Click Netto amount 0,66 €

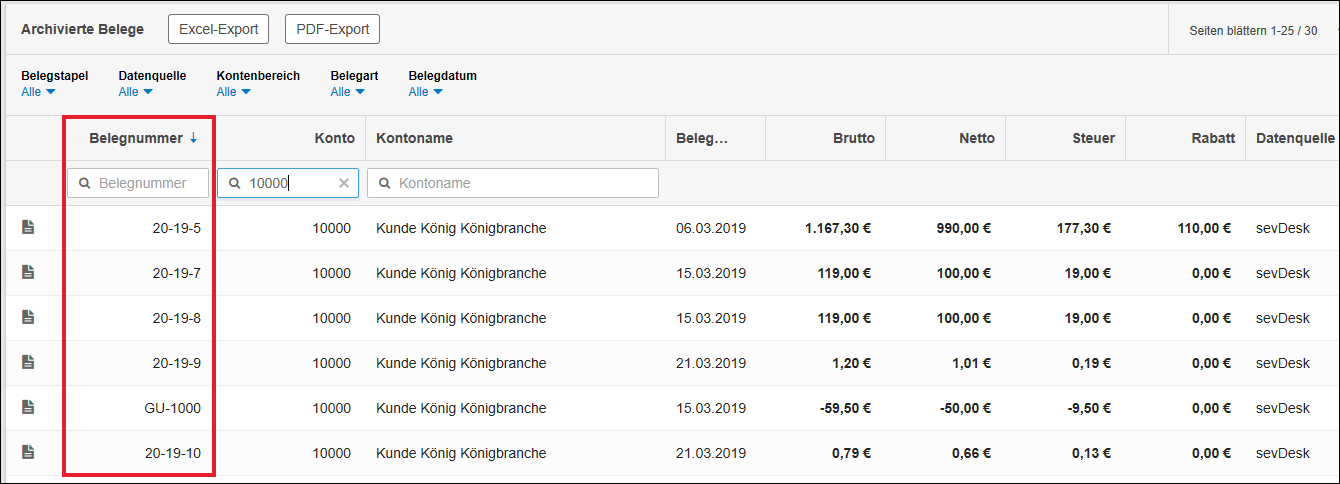click(971, 453)
